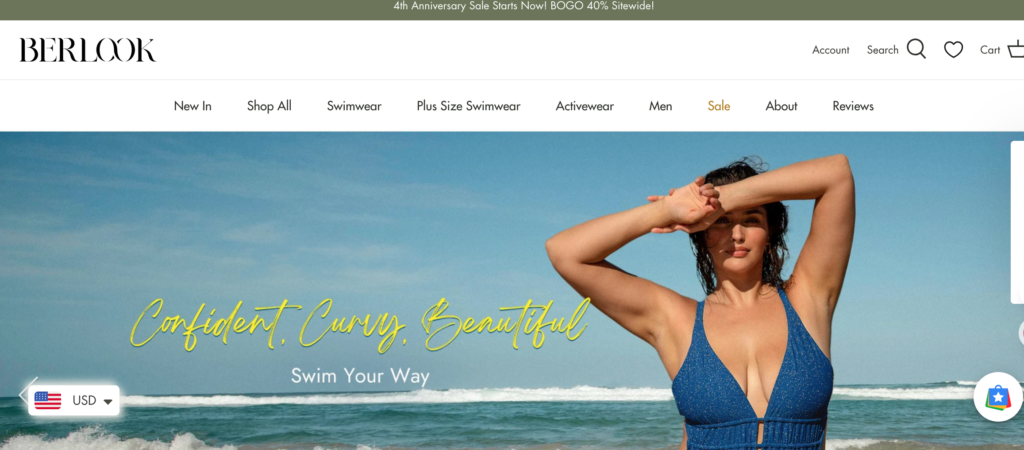Open the rewards shopping bag badge
This screenshot has width=1024, height=450.
click(x=998, y=396)
